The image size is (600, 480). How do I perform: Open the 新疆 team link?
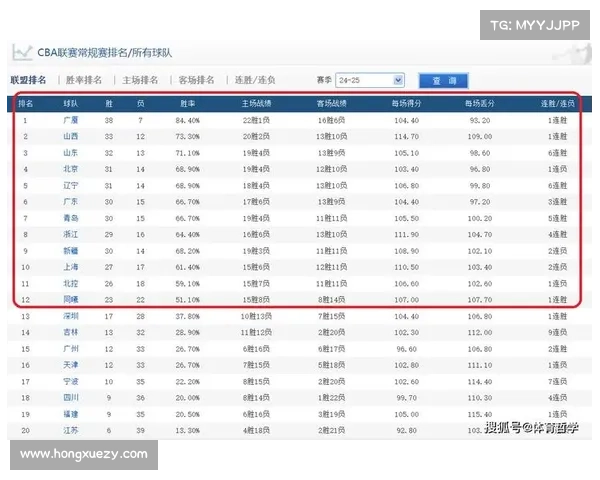click(71, 251)
